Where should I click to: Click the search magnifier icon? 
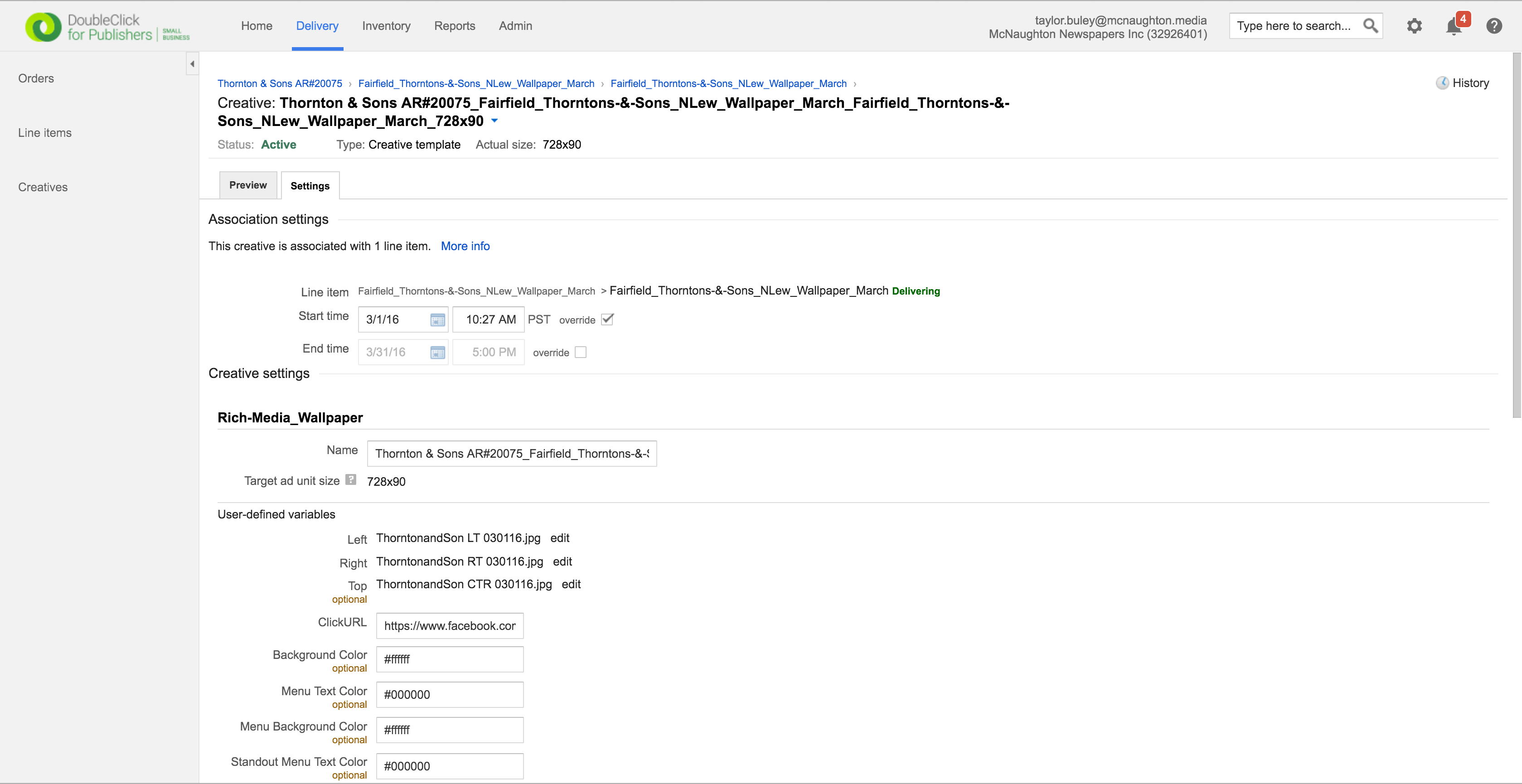[1370, 26]
